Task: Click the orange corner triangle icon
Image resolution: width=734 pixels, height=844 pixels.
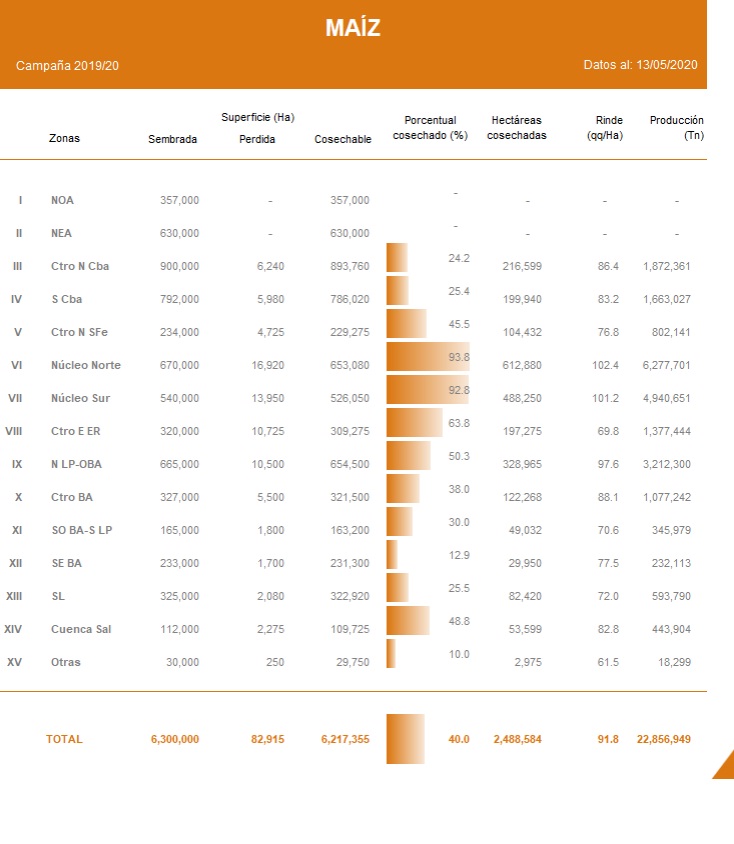Action: [x=725, y=767]
